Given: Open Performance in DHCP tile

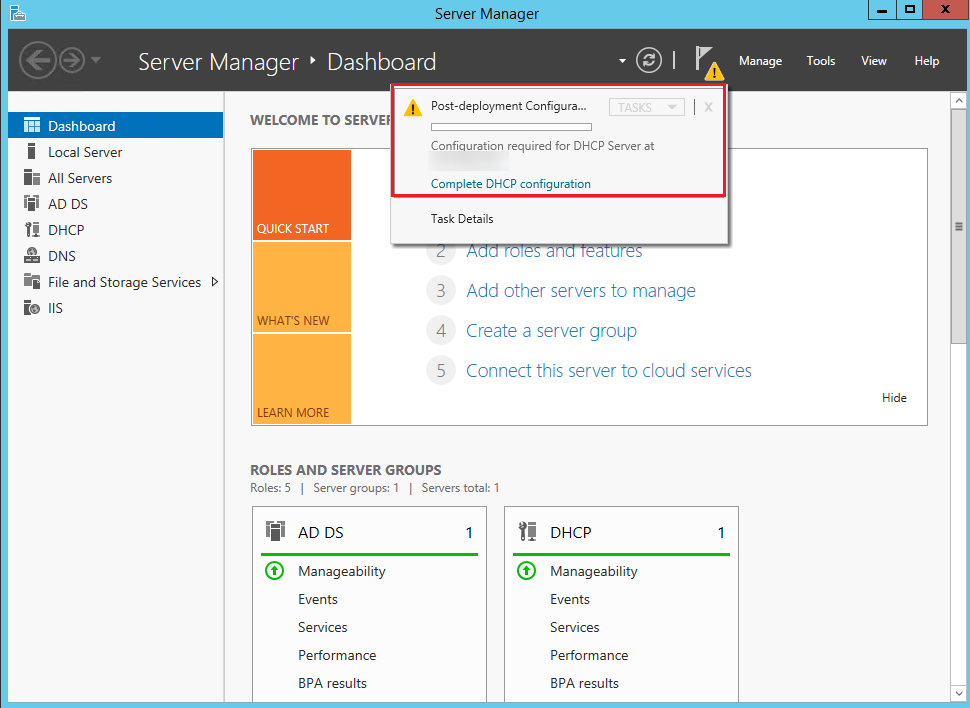Looking at the screenshot, I should pos(589,655).
